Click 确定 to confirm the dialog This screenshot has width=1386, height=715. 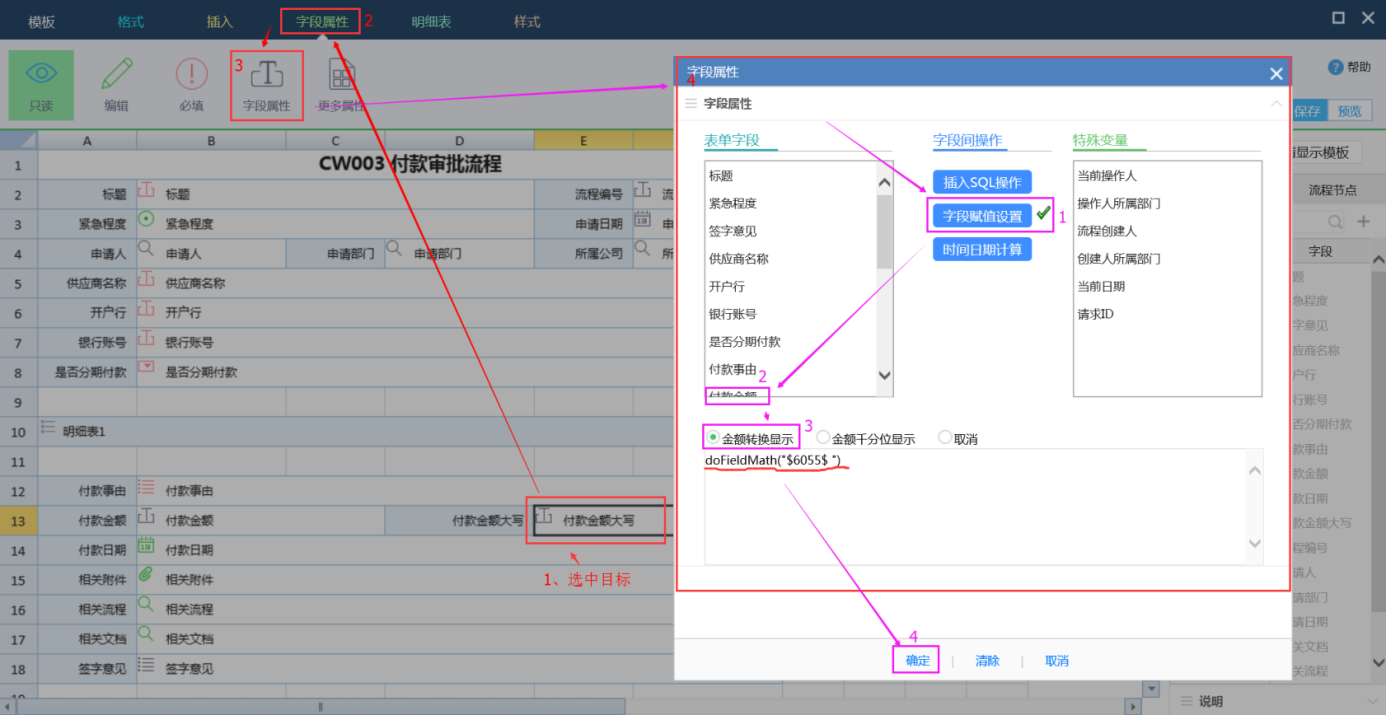pyautogui.click(x=917, y=661)
